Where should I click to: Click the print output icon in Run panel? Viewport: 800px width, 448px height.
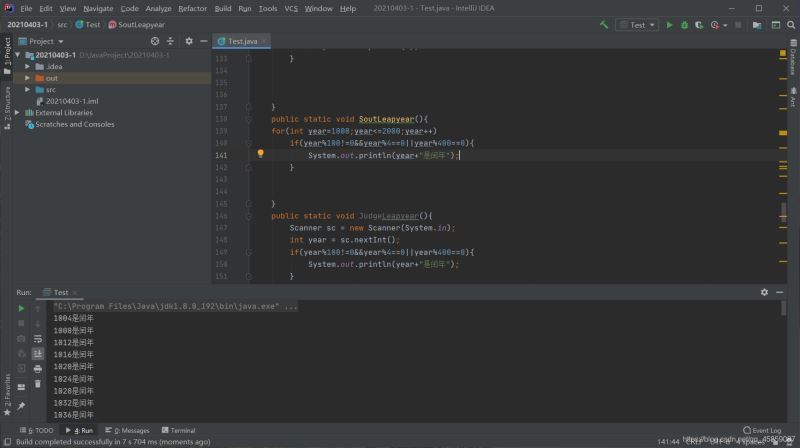38,368
